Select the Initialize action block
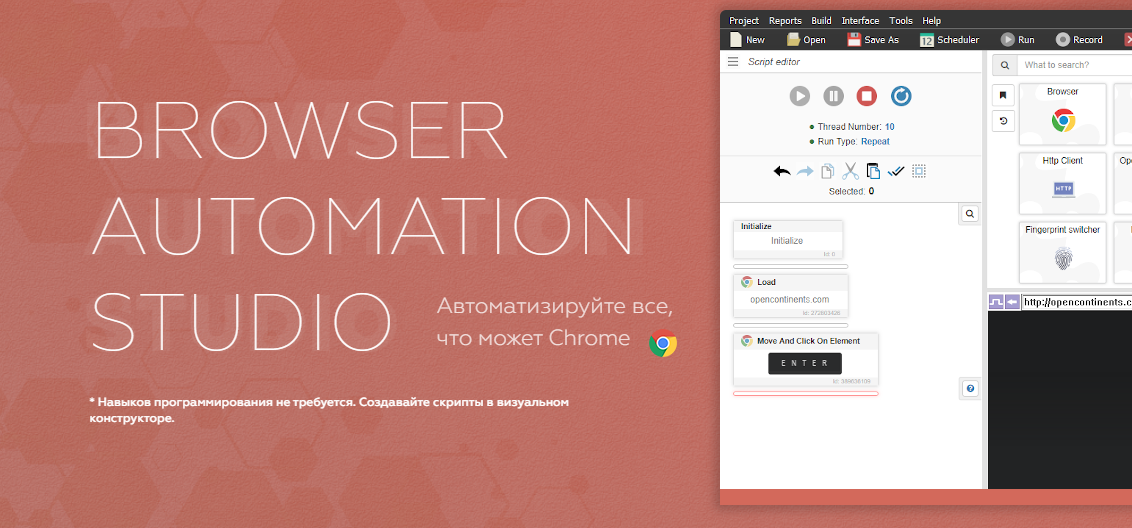The width and height of the screenshot is (1132, 528). pos(788,239)
